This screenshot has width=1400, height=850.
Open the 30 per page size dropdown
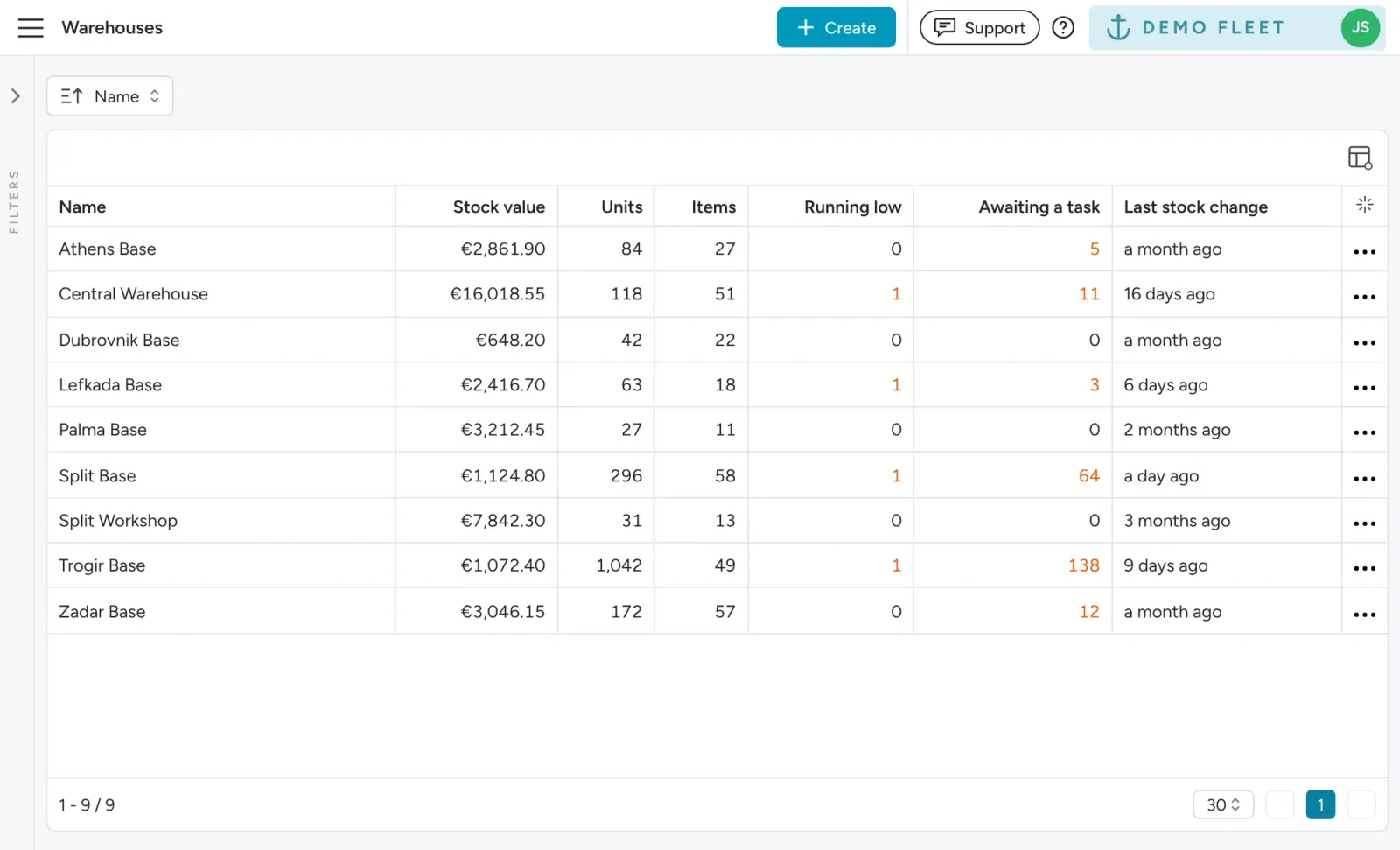tap(1222, 804)
